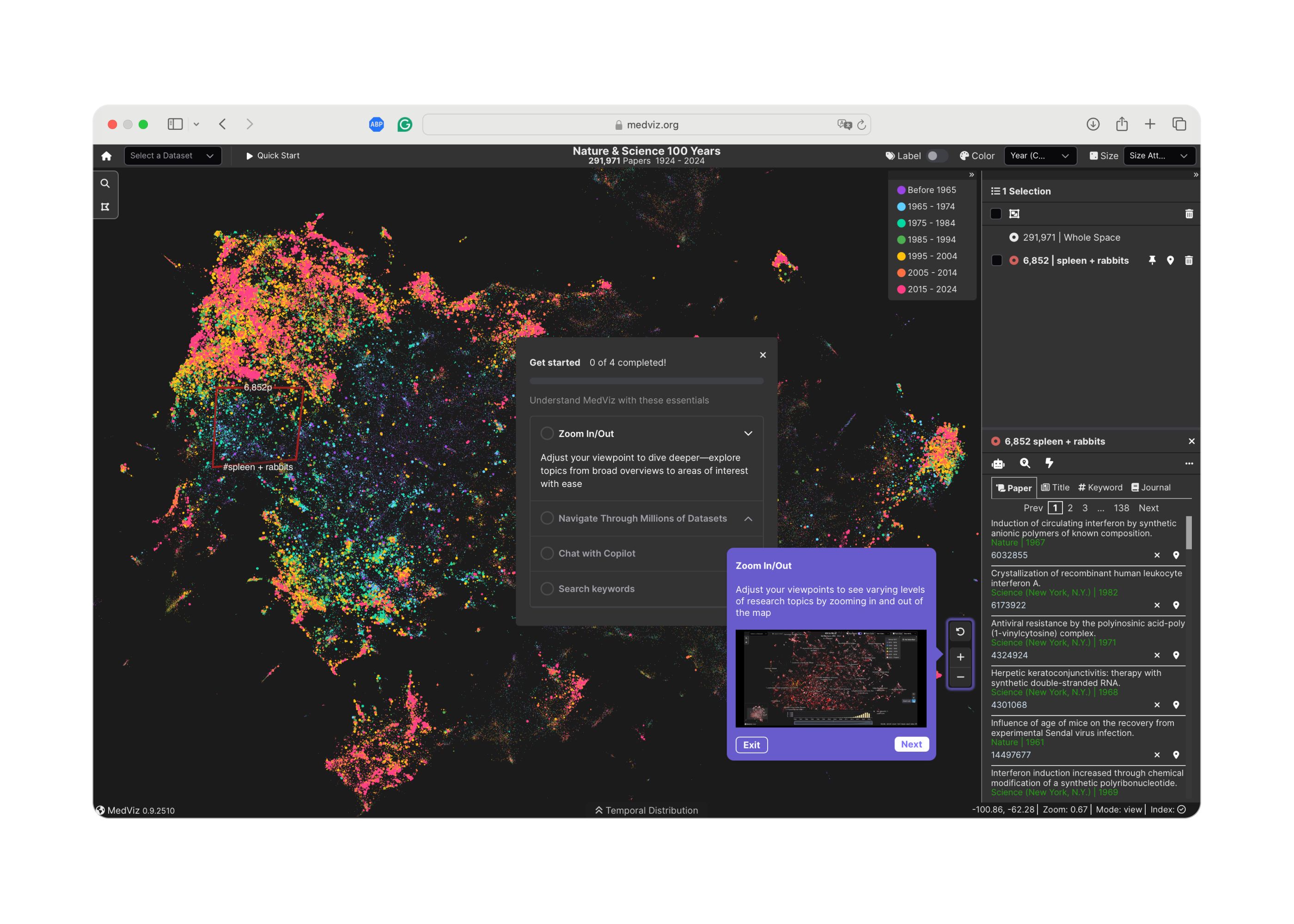Reset map view with rotate arrow

pyautogui.click(x=960, y=632)
